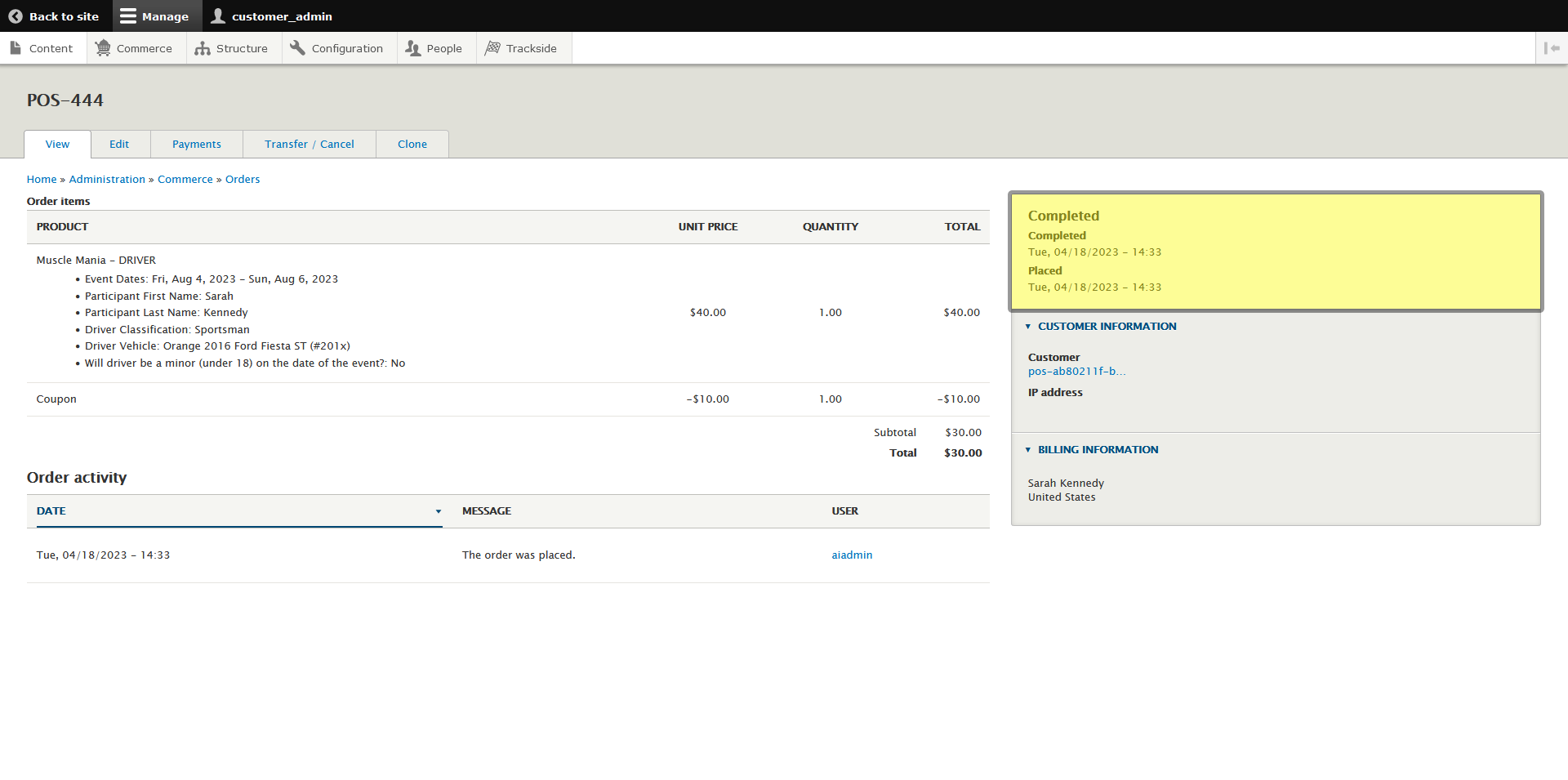
Task: Open the Transfer / Cancel tab
Action: 310,145
